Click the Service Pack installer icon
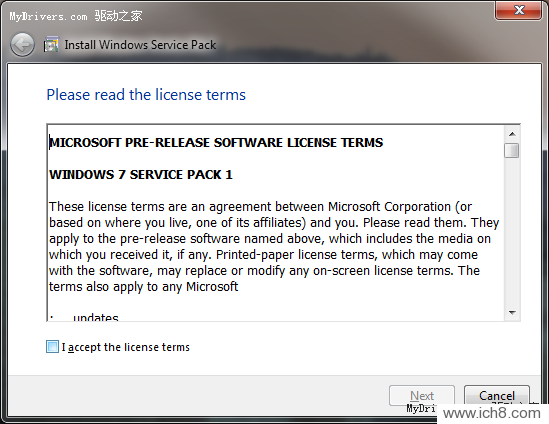This screenshot has height=424, width=549. 51,44
